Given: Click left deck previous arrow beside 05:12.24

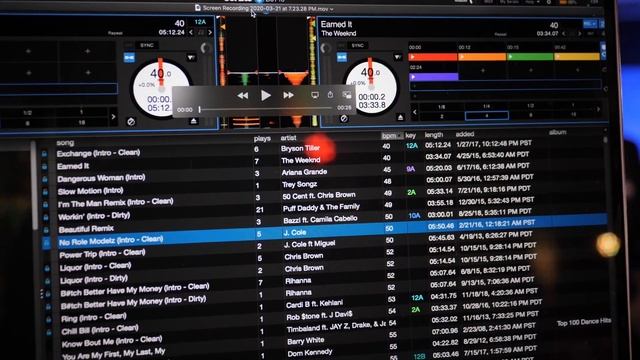Looking at the screenshot, I should (x=191, y=32).
